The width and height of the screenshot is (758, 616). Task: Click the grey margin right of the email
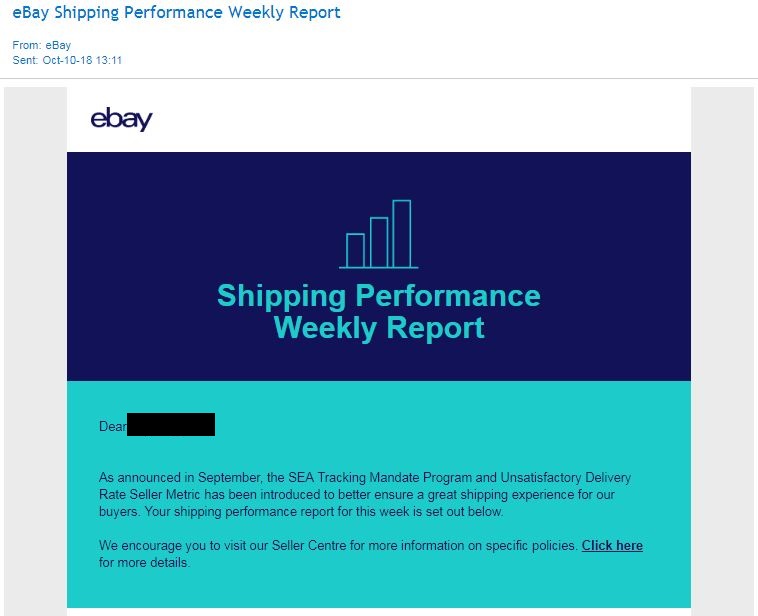(722, 350)
